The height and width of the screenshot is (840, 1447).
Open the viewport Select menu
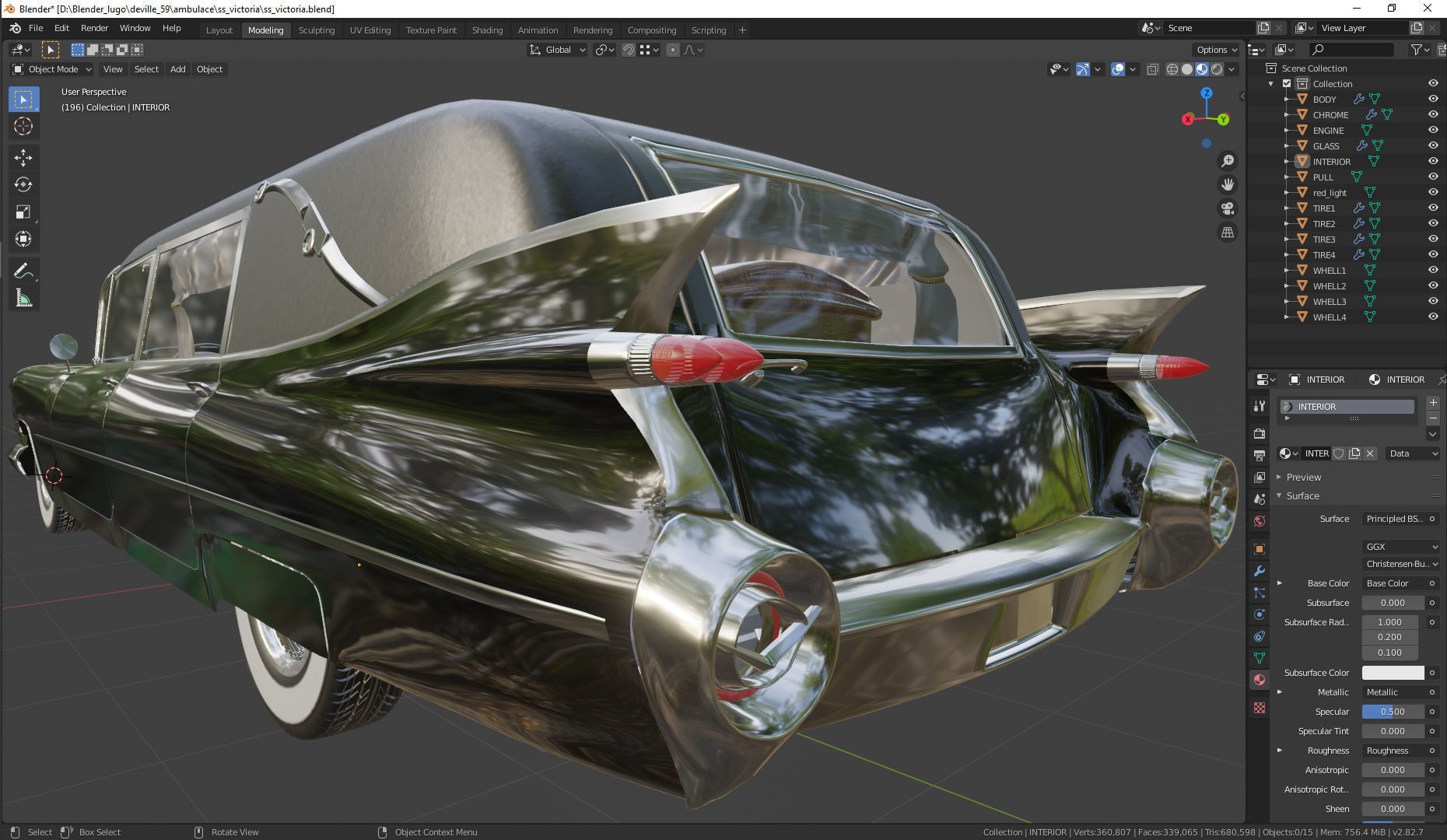tap(146, 69)
